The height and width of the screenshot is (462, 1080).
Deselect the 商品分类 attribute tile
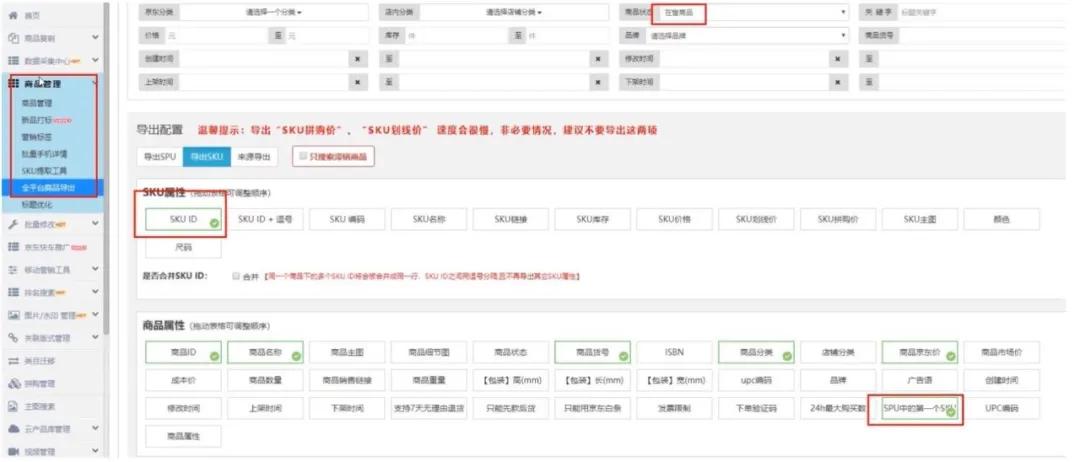(x=756, y=353)
